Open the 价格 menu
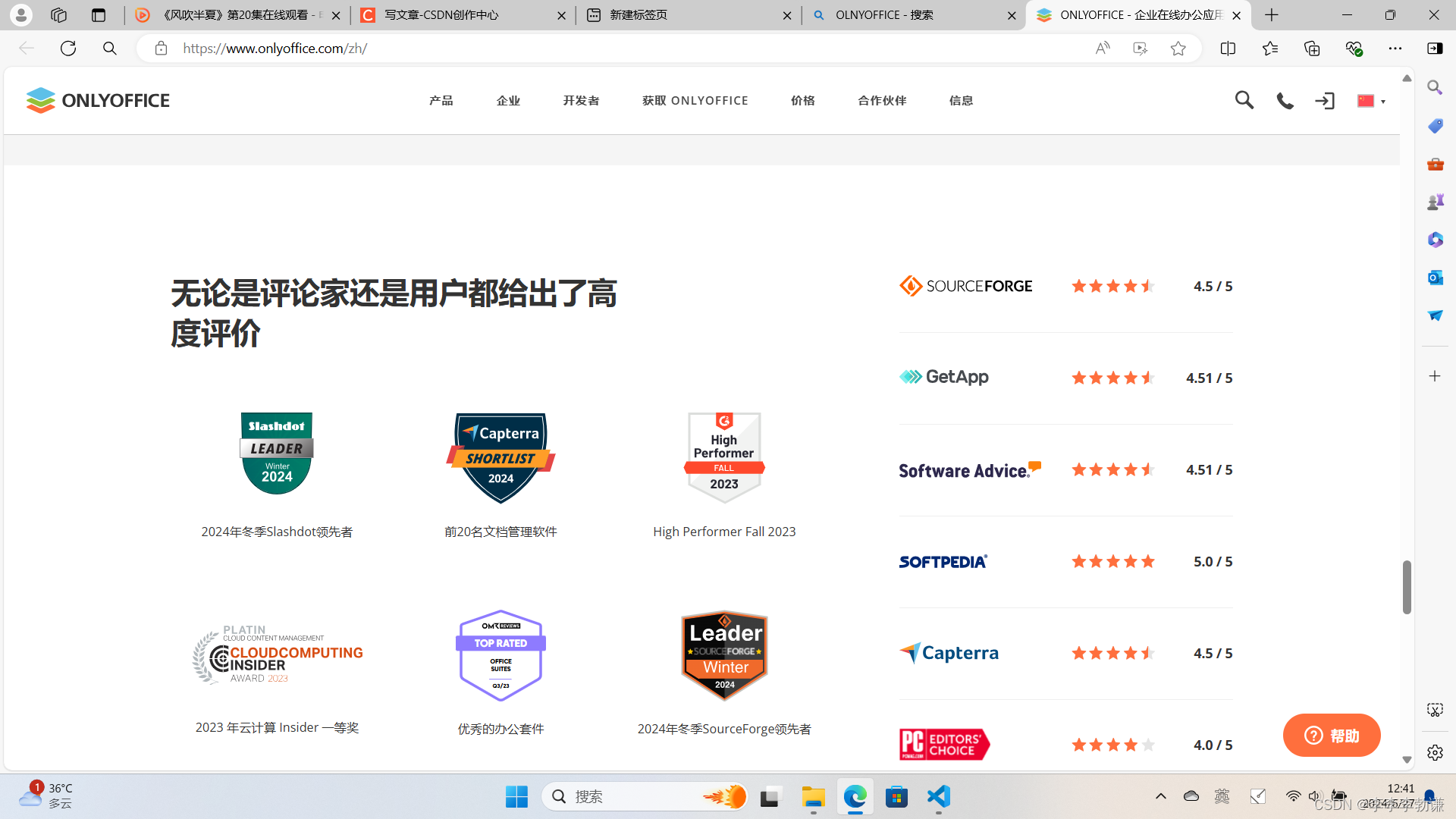 (803, 101)
